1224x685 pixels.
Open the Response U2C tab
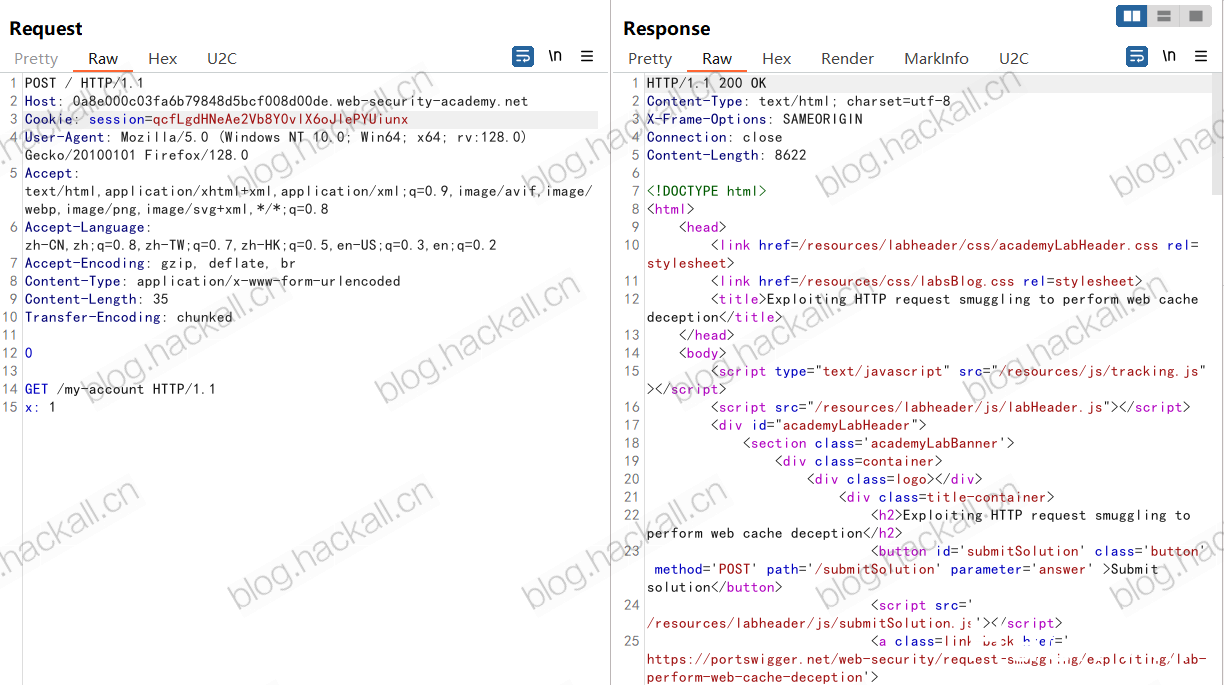[1014, 59]
